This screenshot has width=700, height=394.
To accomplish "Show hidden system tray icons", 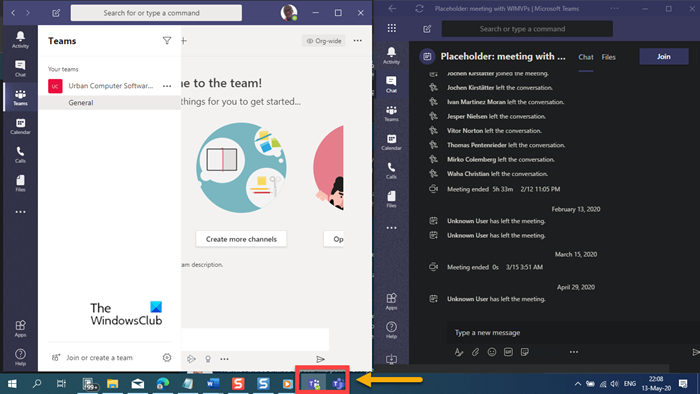I will 577,383.
